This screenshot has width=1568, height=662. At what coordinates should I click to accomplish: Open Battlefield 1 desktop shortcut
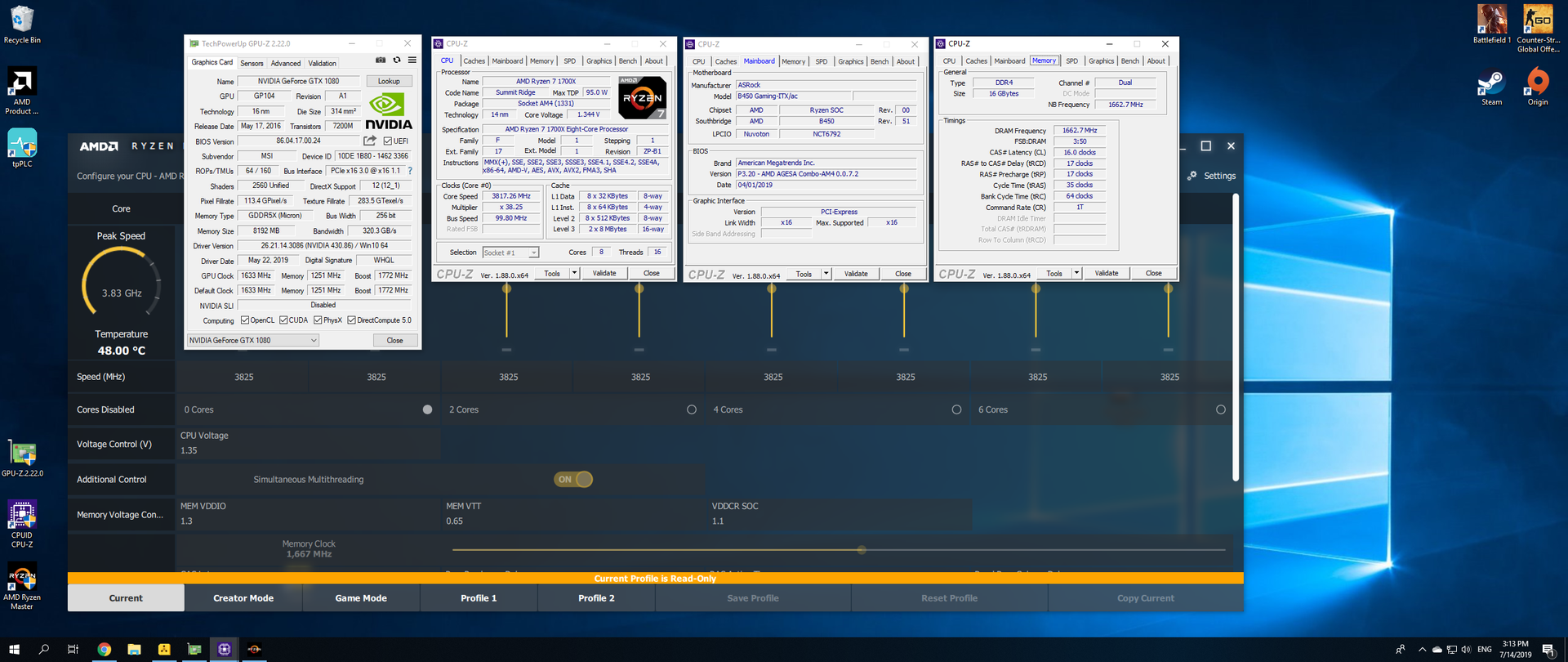(1492, 25)
